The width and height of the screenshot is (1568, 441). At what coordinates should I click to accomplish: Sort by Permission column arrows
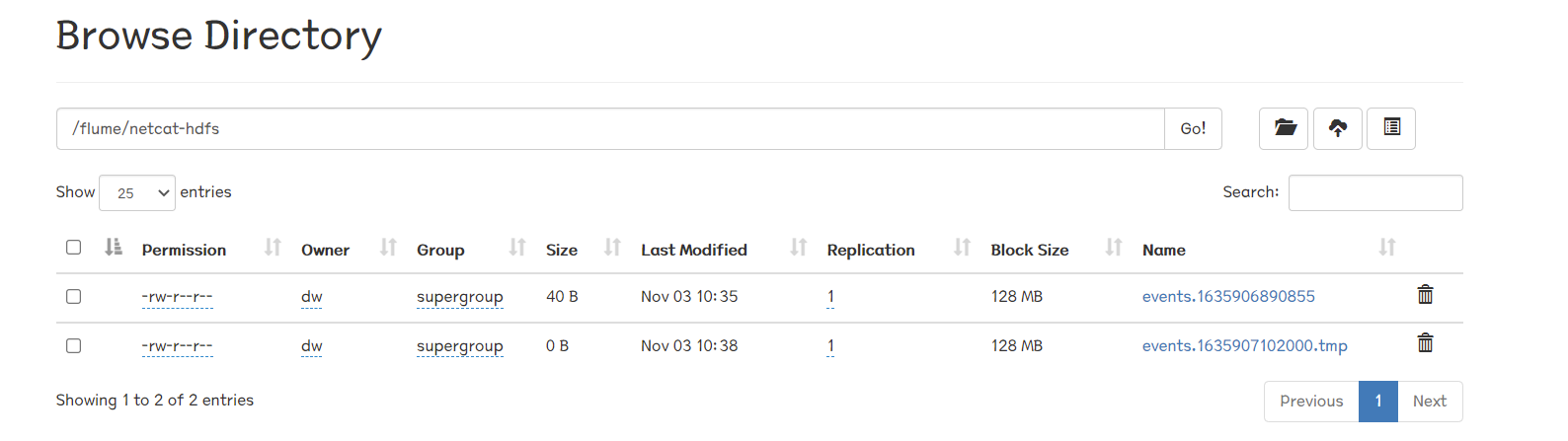tap(273, 248)
